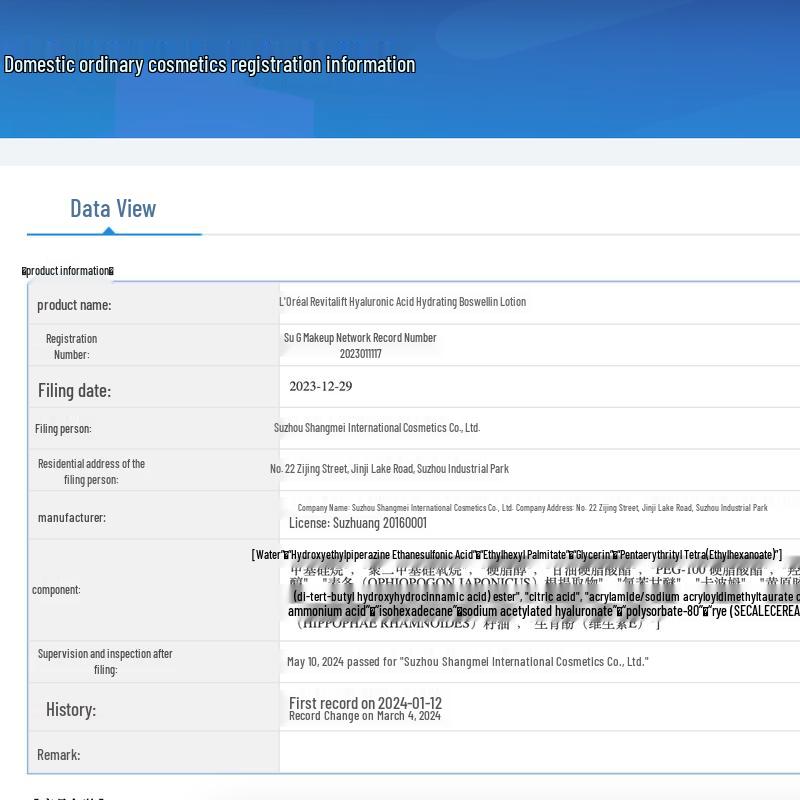Click the 'component:' row label
Image resolution: width=800 pixels, height=800 pixels.
point(56,590)
